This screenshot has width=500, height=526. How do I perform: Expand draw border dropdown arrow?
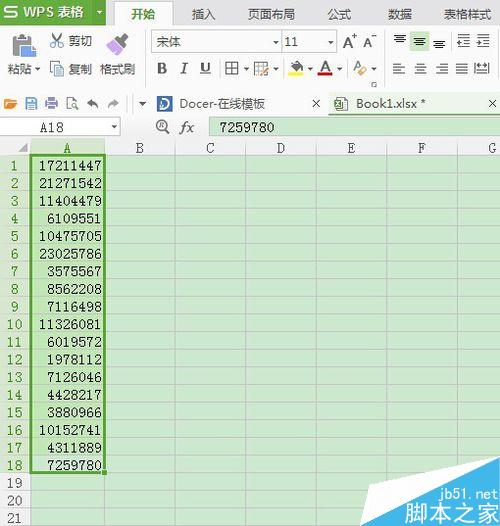tap(276, 69)
